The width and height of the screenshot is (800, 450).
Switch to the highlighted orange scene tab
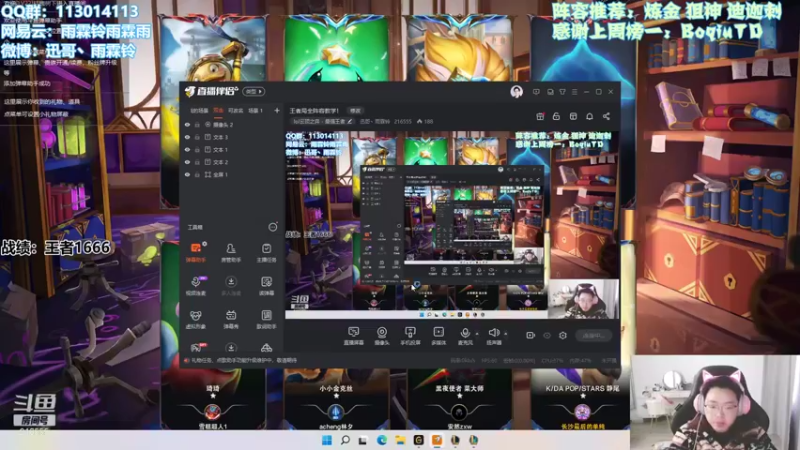click(218, 111)
